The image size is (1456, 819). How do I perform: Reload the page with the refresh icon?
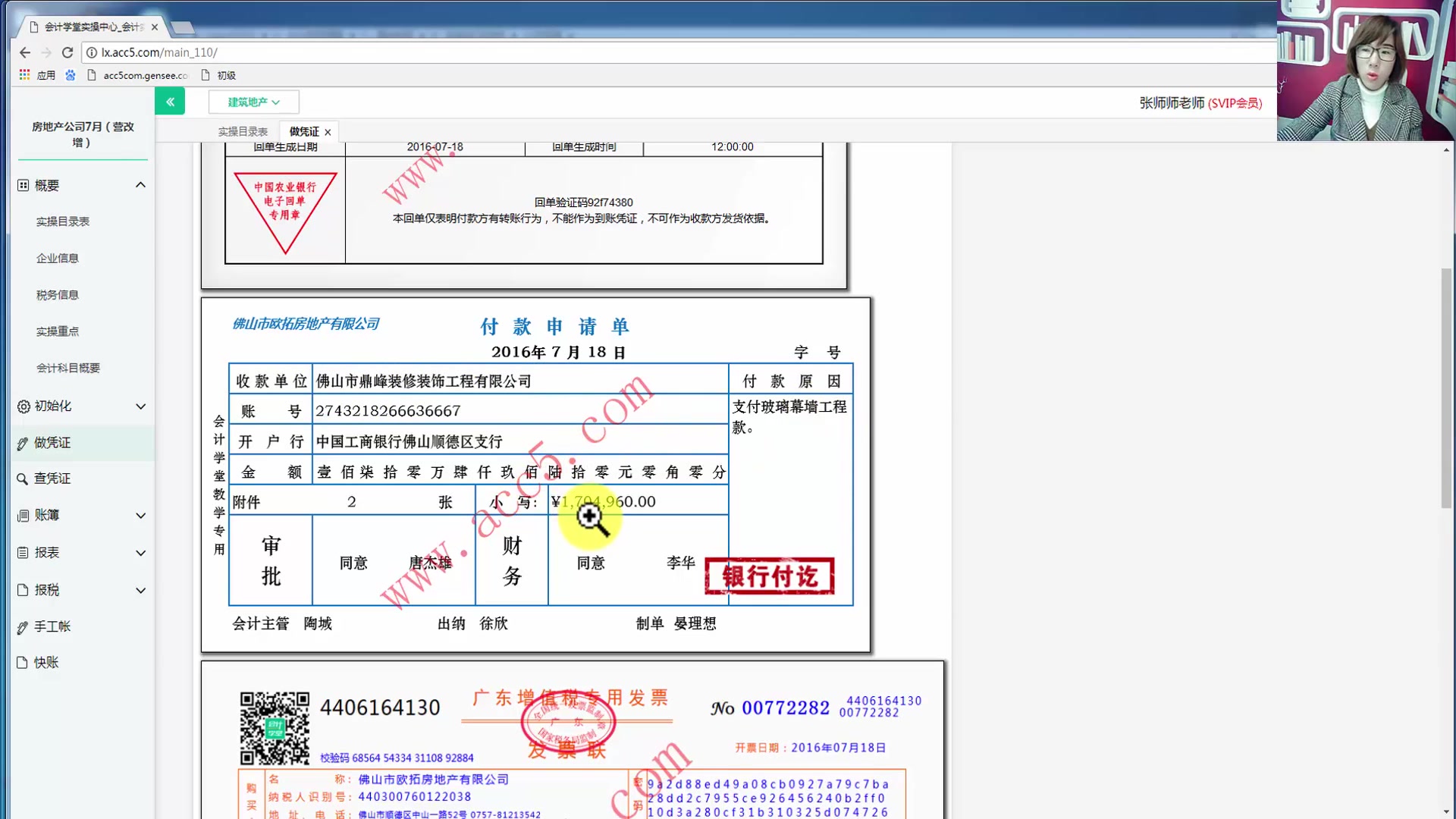click(67, 52)
